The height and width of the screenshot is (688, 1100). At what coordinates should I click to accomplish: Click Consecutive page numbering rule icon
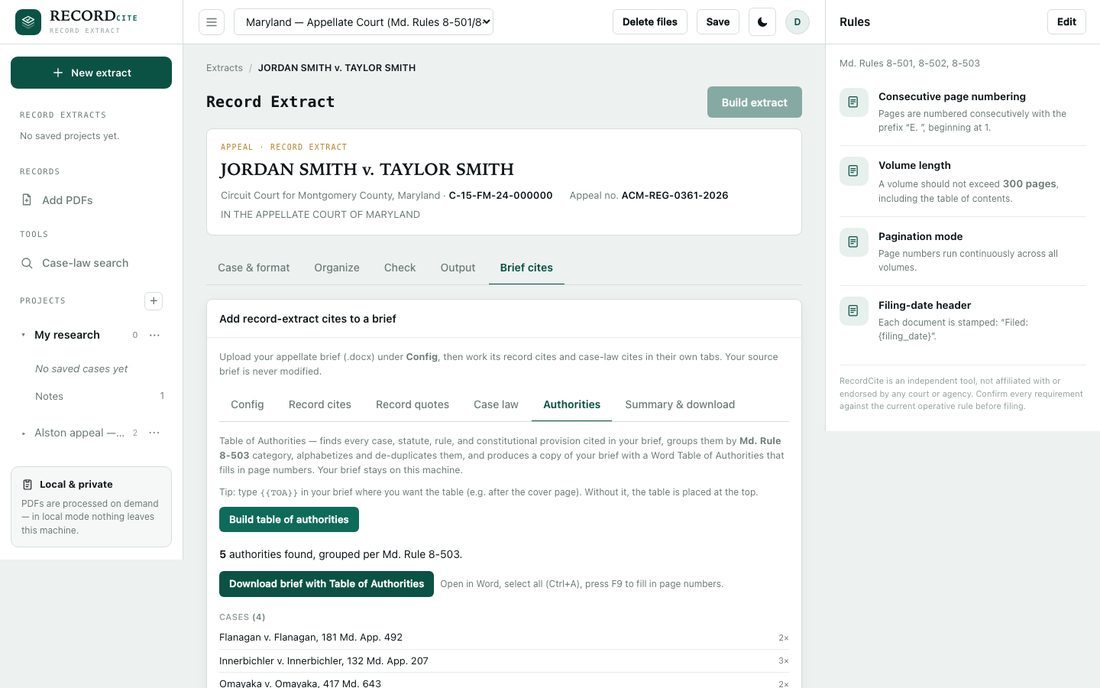pos(853,102)
